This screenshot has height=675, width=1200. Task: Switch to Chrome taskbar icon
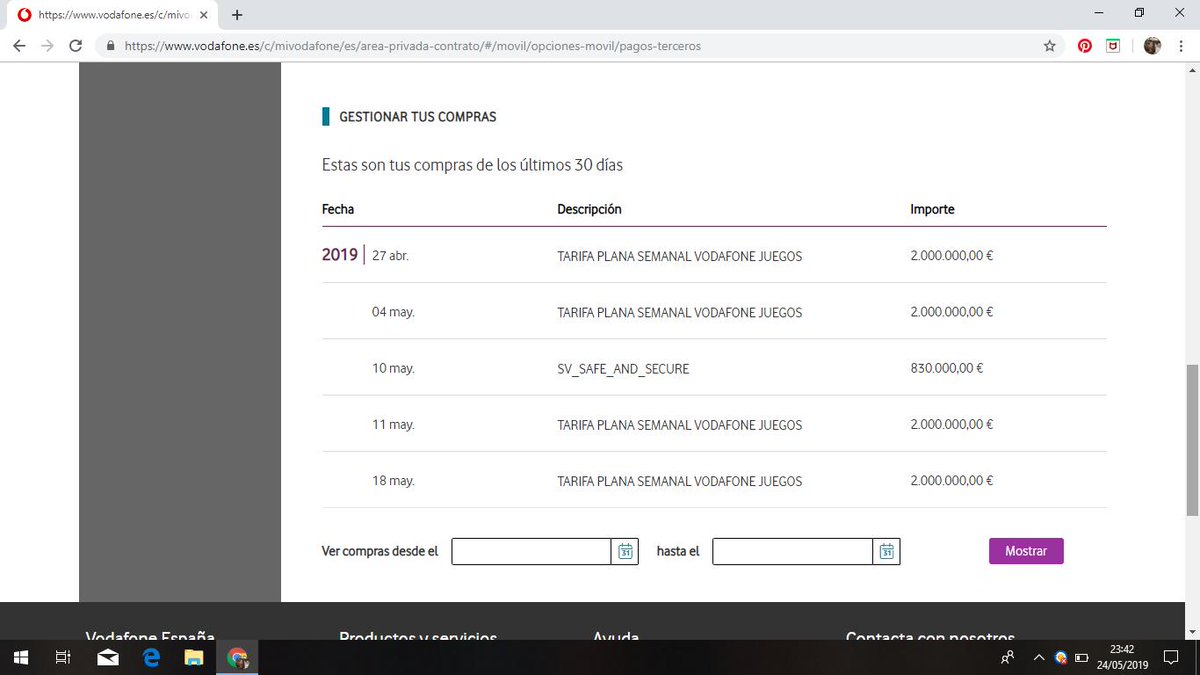pos(238,658)
